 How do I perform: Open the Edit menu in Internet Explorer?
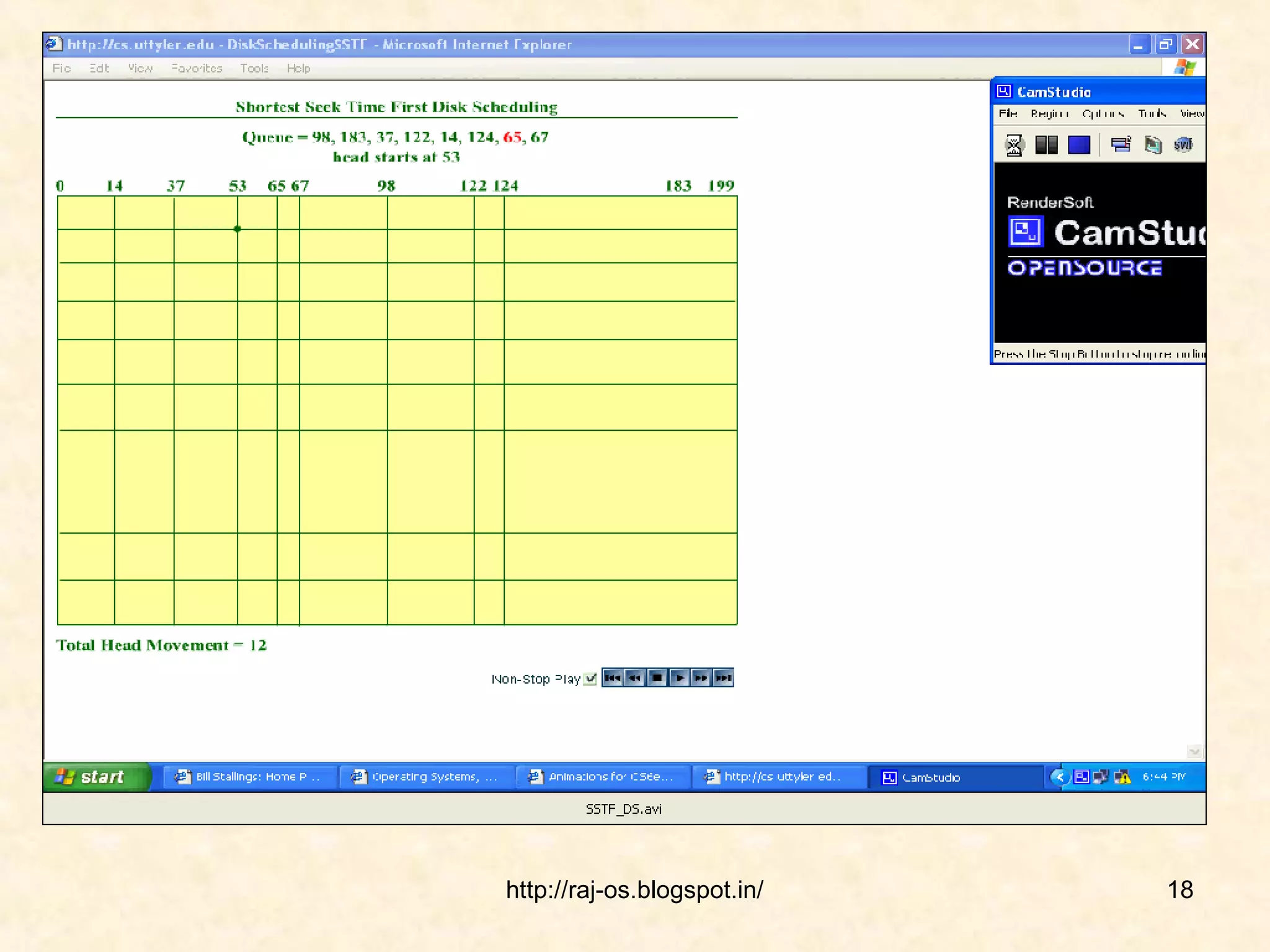pyautogui.click(x=99, y=68)
